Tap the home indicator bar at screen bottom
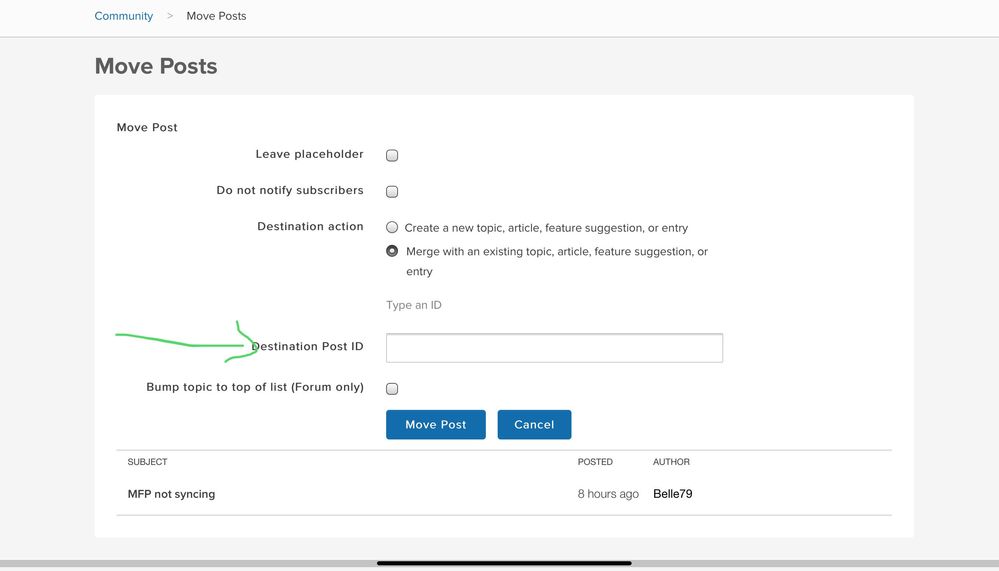 (x=504, y=563)
